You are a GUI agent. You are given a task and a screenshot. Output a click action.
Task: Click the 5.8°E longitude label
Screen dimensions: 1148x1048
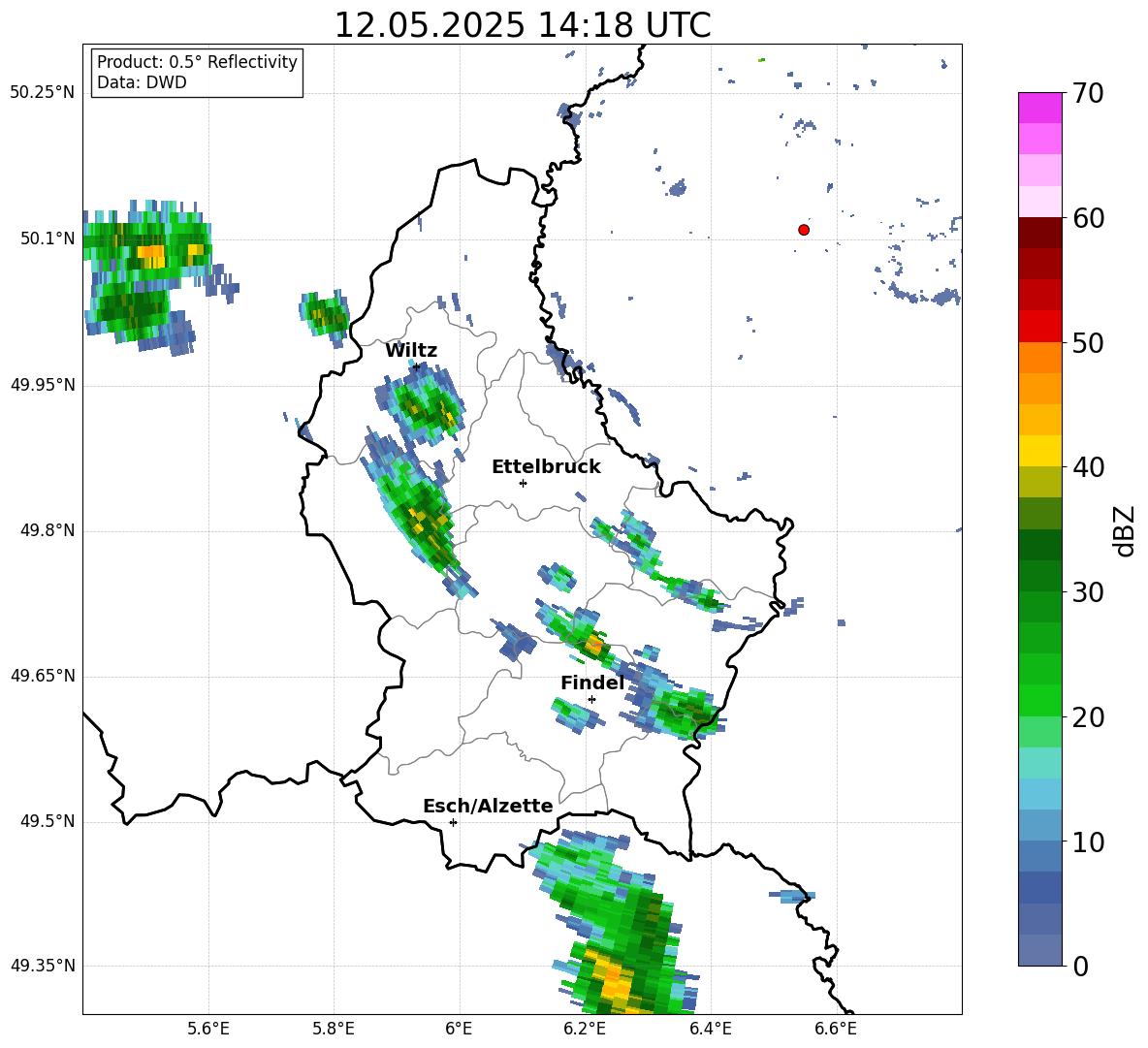334,1029
